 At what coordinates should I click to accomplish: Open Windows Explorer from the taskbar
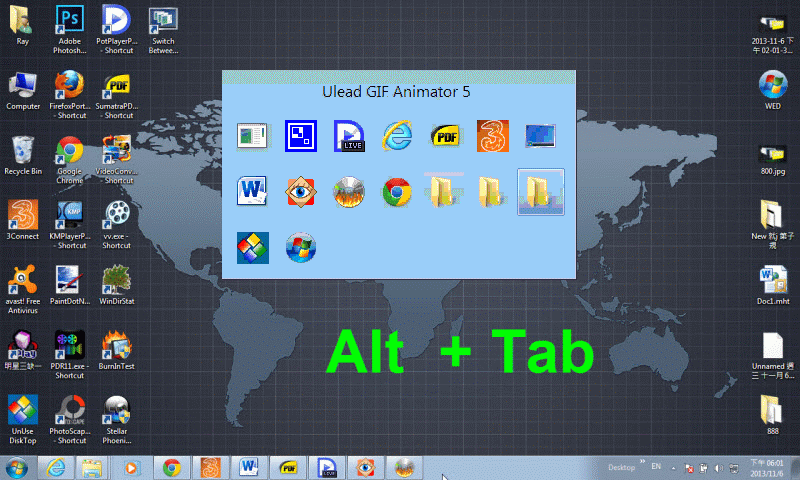[91, 468]
